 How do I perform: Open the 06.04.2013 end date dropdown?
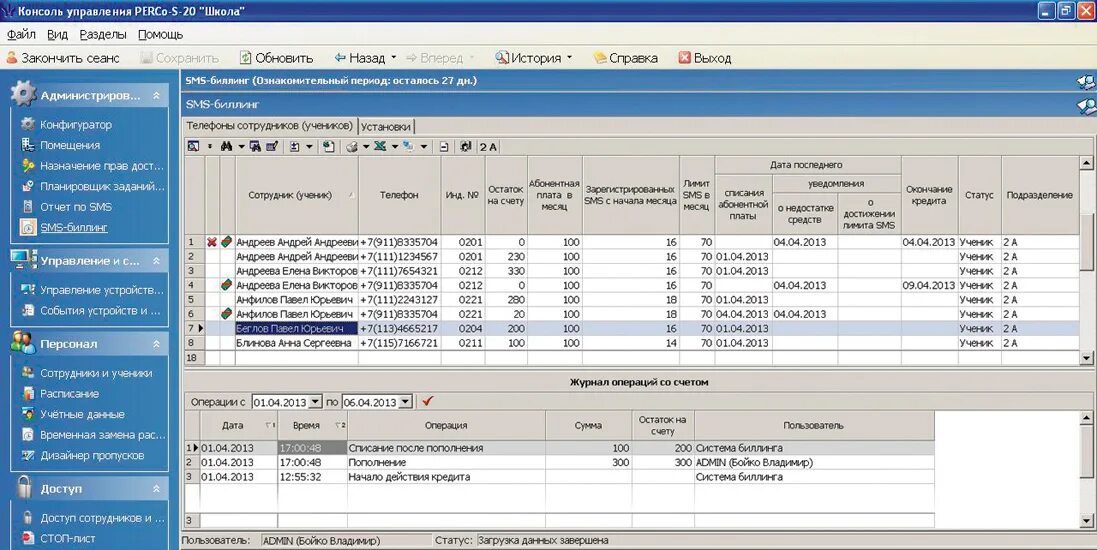tap(405, 402)
